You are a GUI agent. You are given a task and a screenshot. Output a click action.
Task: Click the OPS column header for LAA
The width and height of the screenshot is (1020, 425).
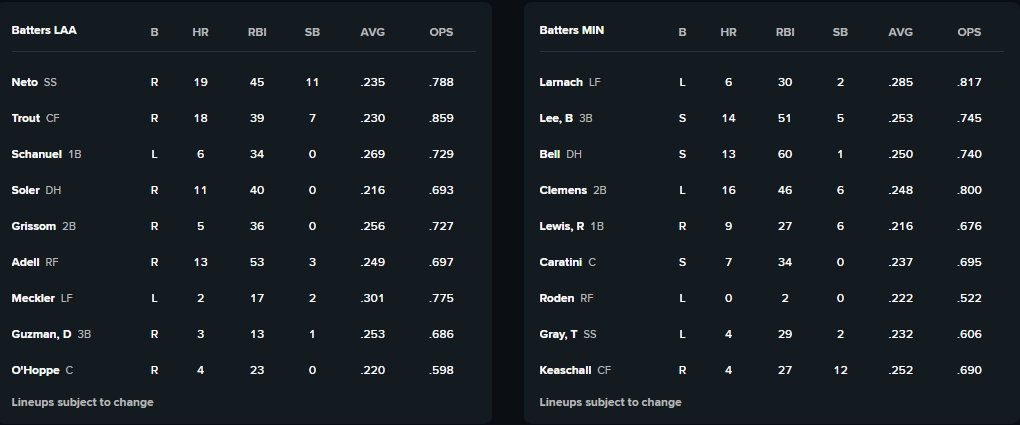pyautogui.click(x=442, y=32)
